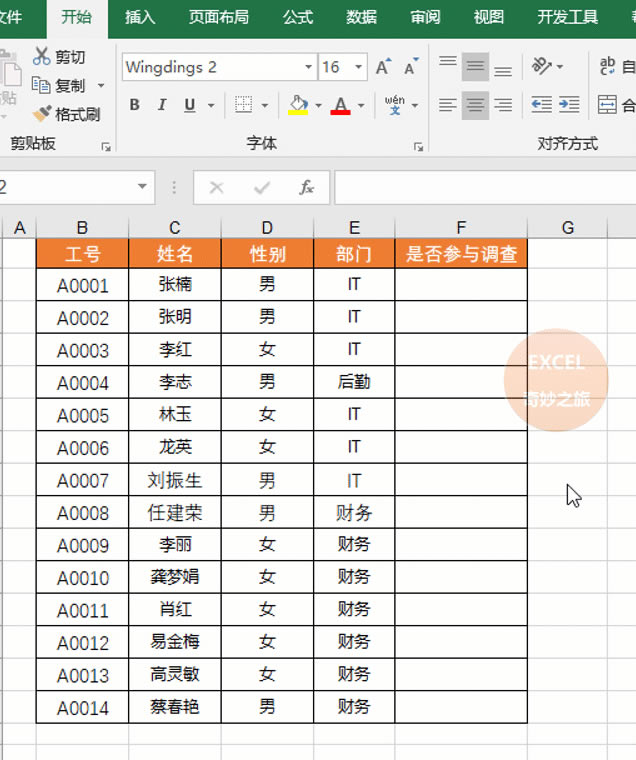Align text to the right
Viewport: 636px width, 760px height.
(x=503, y=105)
